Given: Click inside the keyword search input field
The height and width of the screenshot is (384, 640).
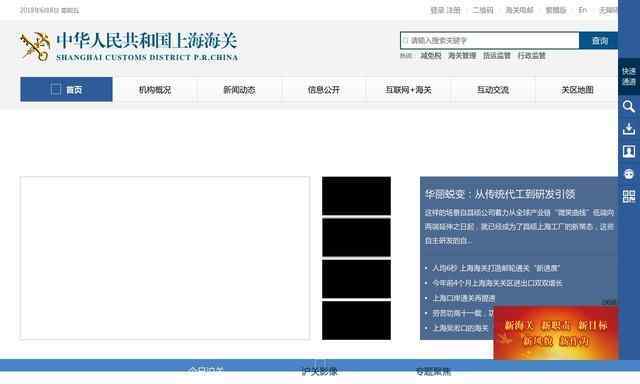Looking at the screenshot, I should click(x=489, y=40).
